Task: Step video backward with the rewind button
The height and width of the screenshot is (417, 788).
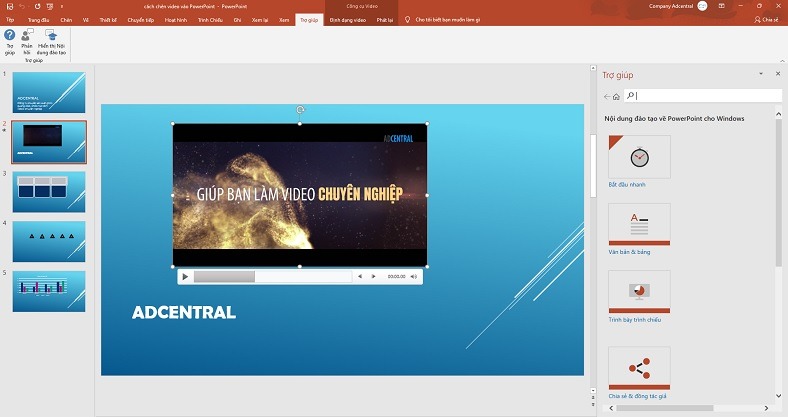Action: pyautogui.click(x=360, y=276)
